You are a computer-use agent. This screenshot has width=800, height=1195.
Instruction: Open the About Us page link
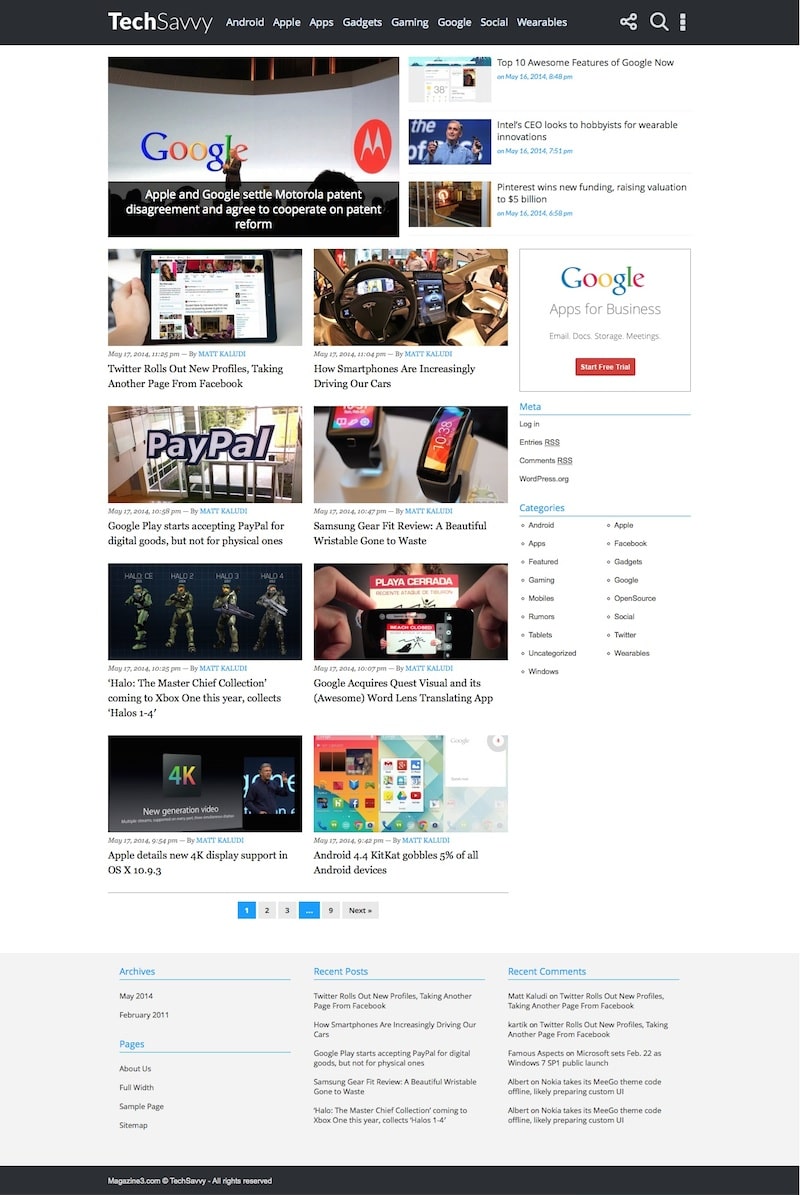[x=135, y=1068]
